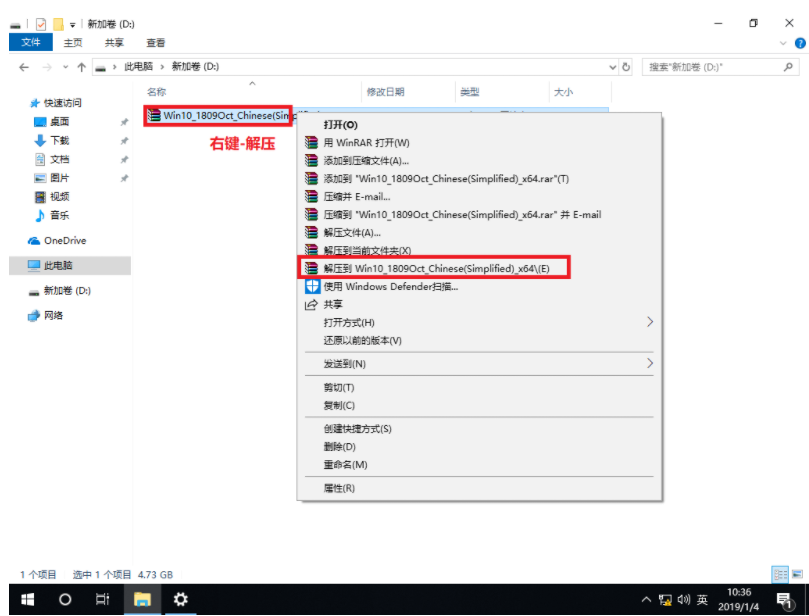Refresh the current folder view
The height and width of the screenshot is (616, 809).
click(x=627, y=67)
